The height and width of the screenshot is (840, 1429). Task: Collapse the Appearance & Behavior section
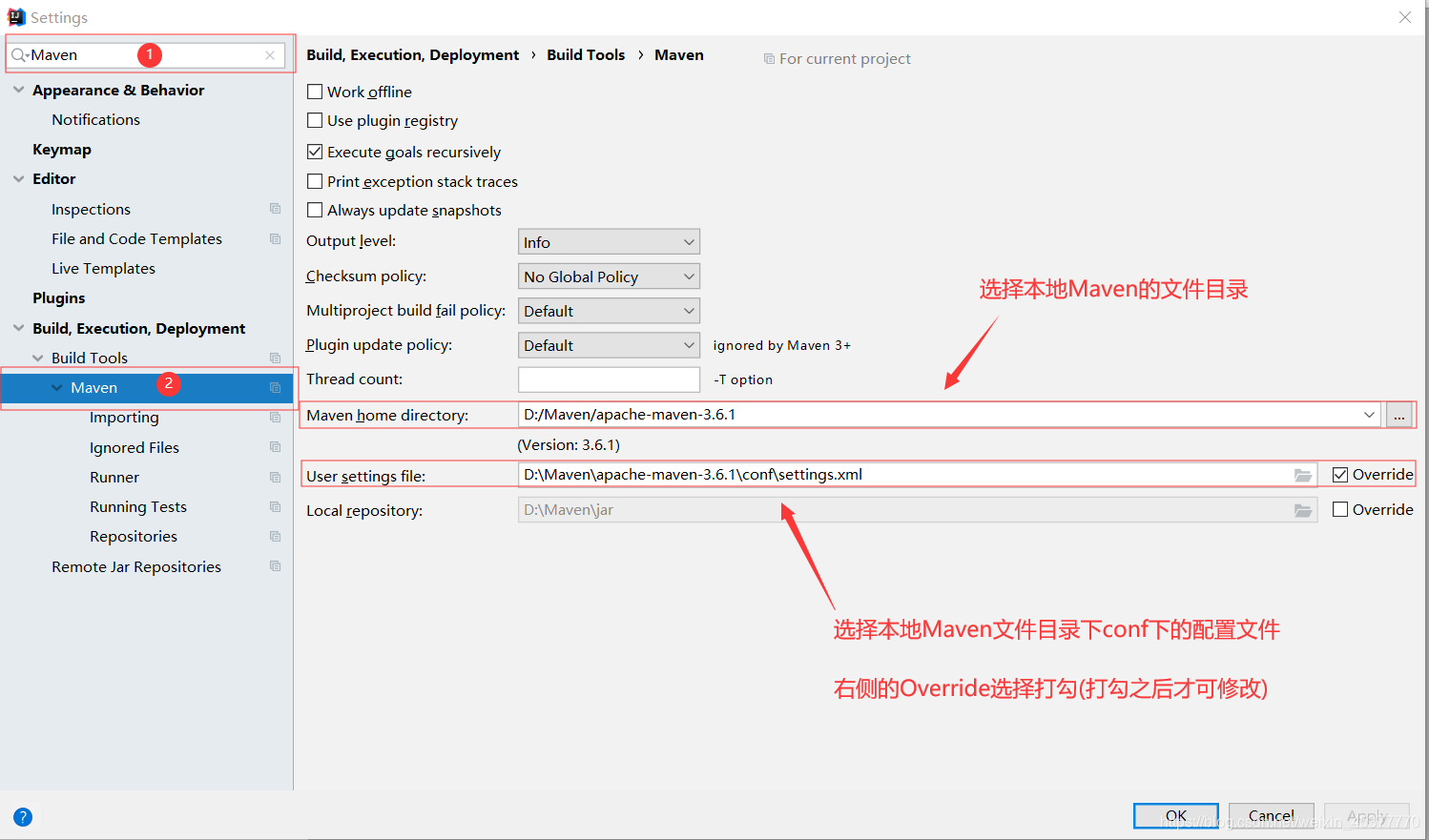tap(18, 90)
